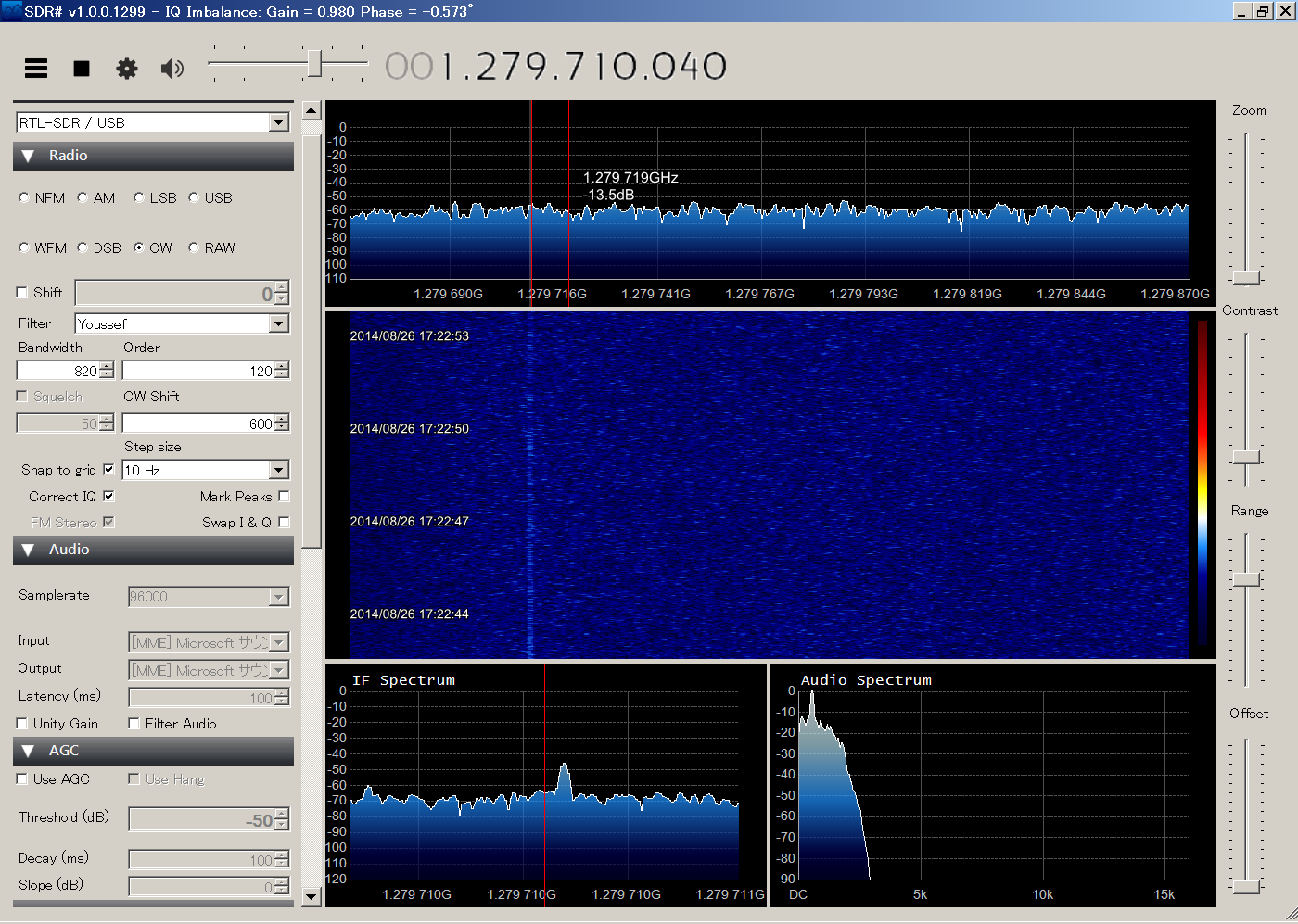Open the Step size dropdown showing 10 Hz

[x=279, y=470]
